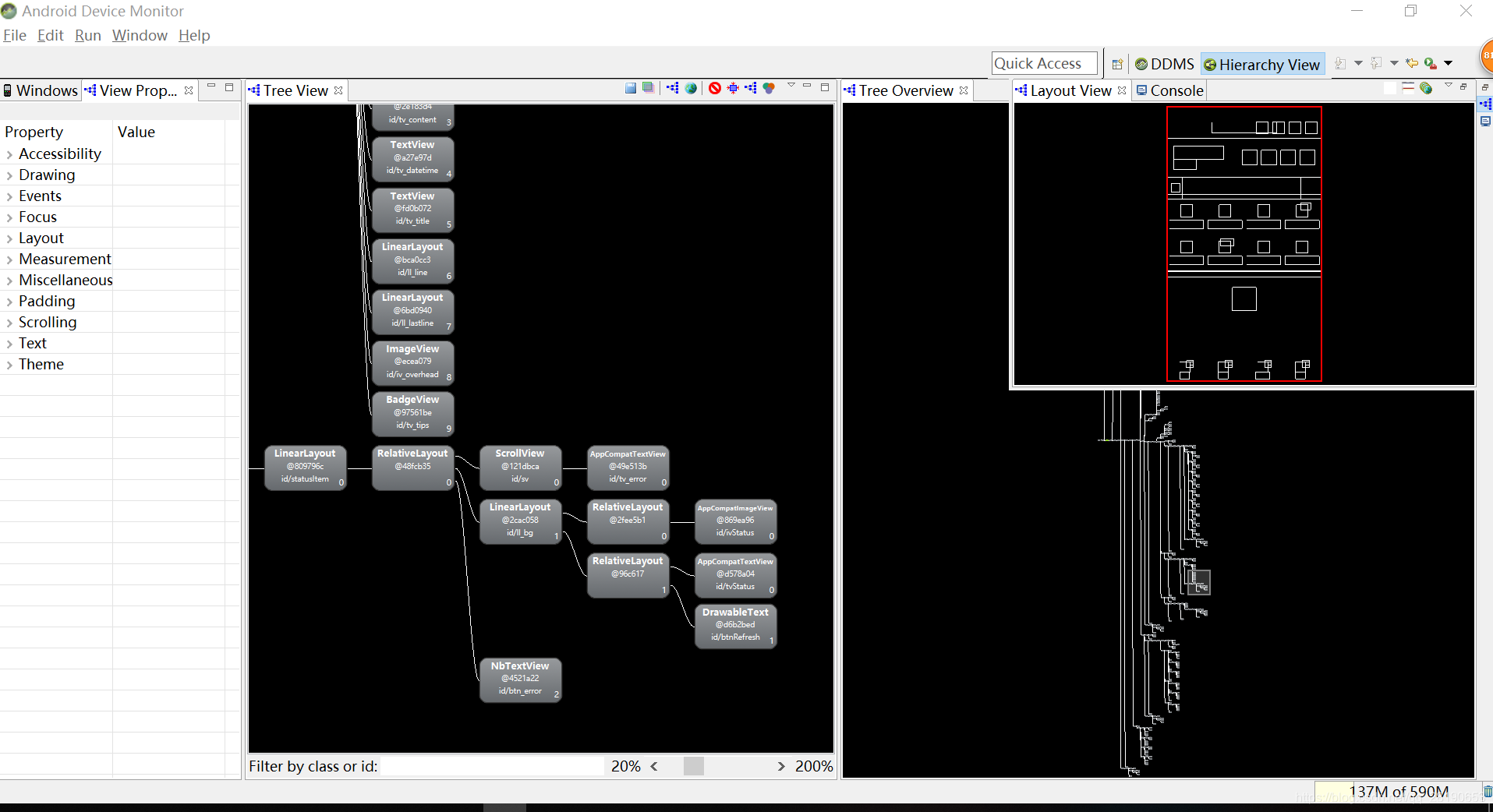
Task: Click the Quick Access search box
Action: 1045,63
